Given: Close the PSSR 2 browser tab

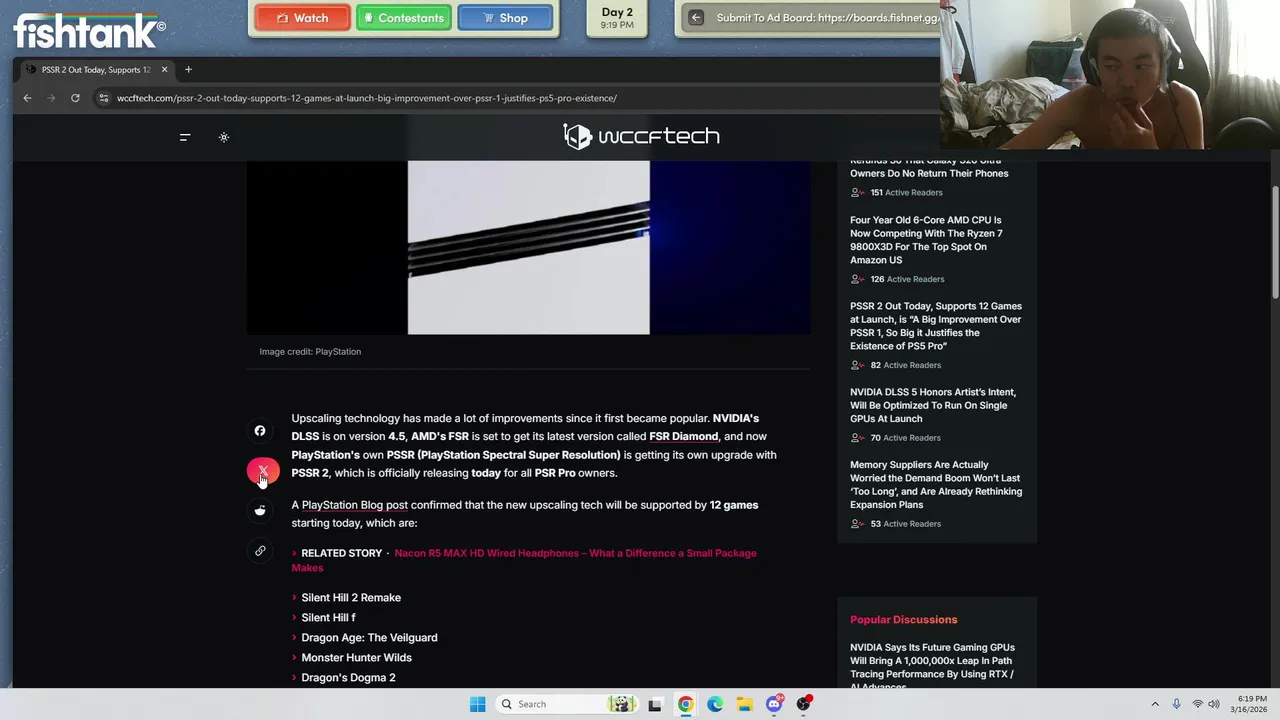Looking at the screenshot, I should pos(164,69).
